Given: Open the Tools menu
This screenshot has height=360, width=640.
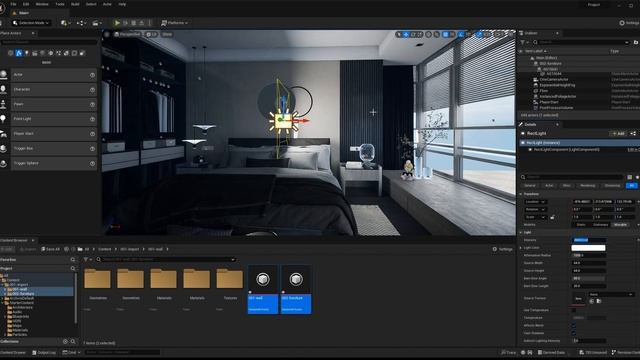Looking at the screenshot, I should click(60, 4).
